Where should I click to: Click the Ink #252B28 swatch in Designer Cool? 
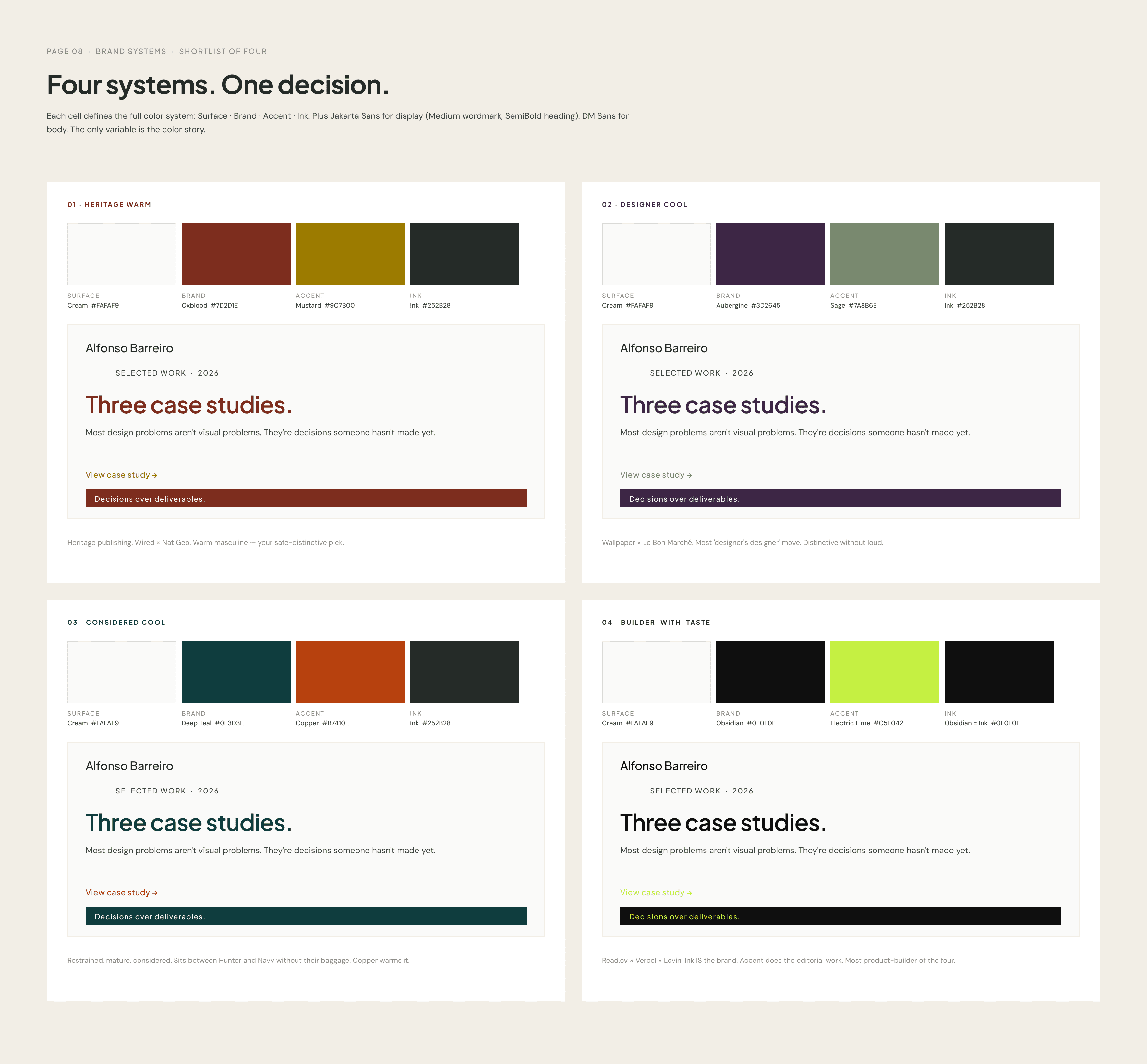pyautogui.click(x=999, y=254)
